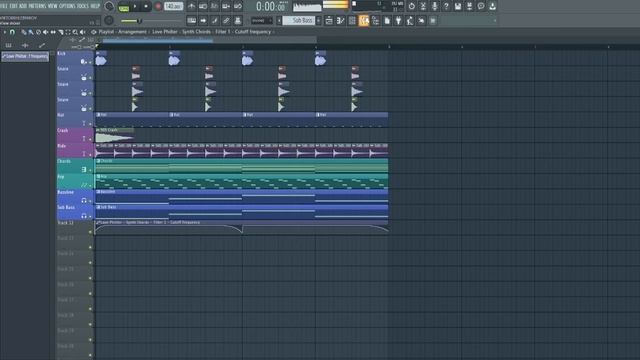The height and width of the screenshot is (360, 640).
Task: Open the Piano roll view icon
Action: (x=340, y=20)
